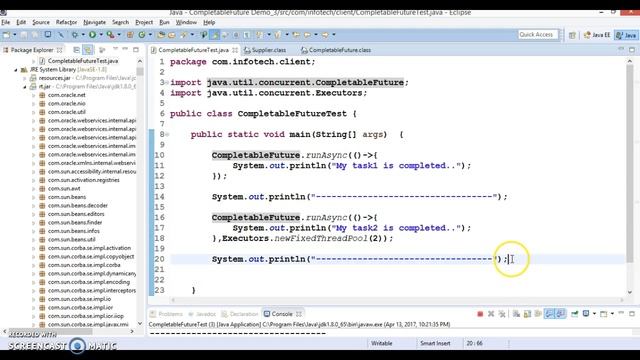The width and height of the screenshot is (640, 360).
Task: Click in the Quick Access field
Action: pos(538,35)
